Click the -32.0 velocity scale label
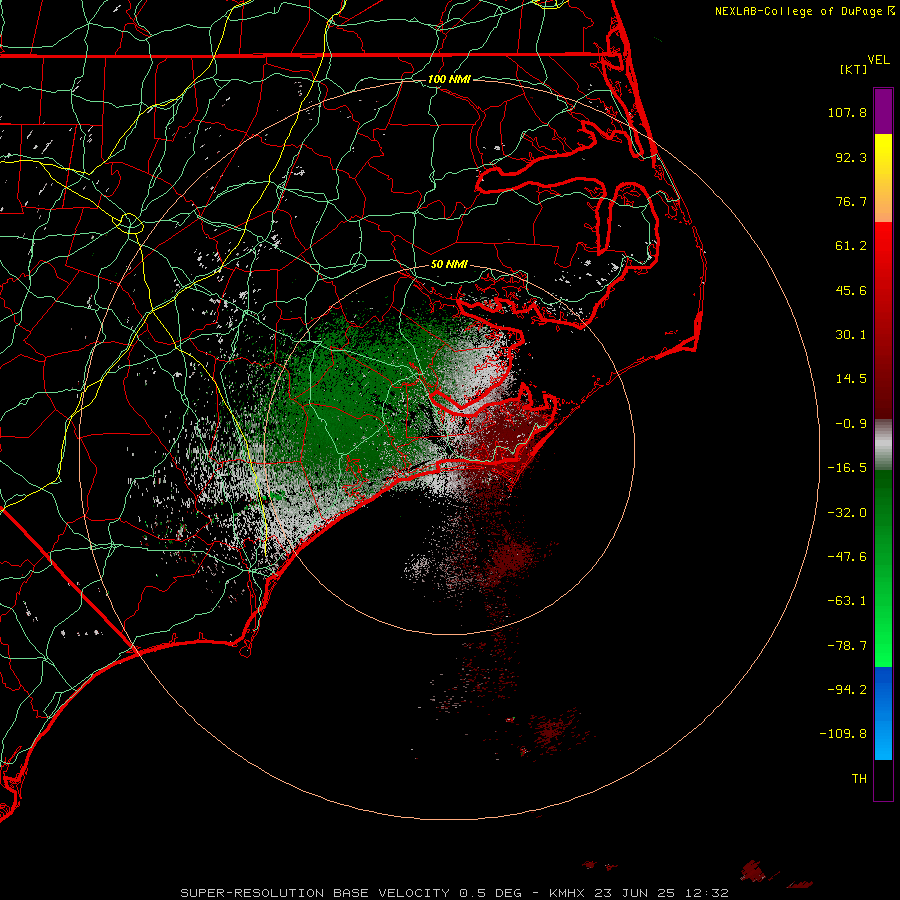The image size is (900, 900). (x=847, y=513)
